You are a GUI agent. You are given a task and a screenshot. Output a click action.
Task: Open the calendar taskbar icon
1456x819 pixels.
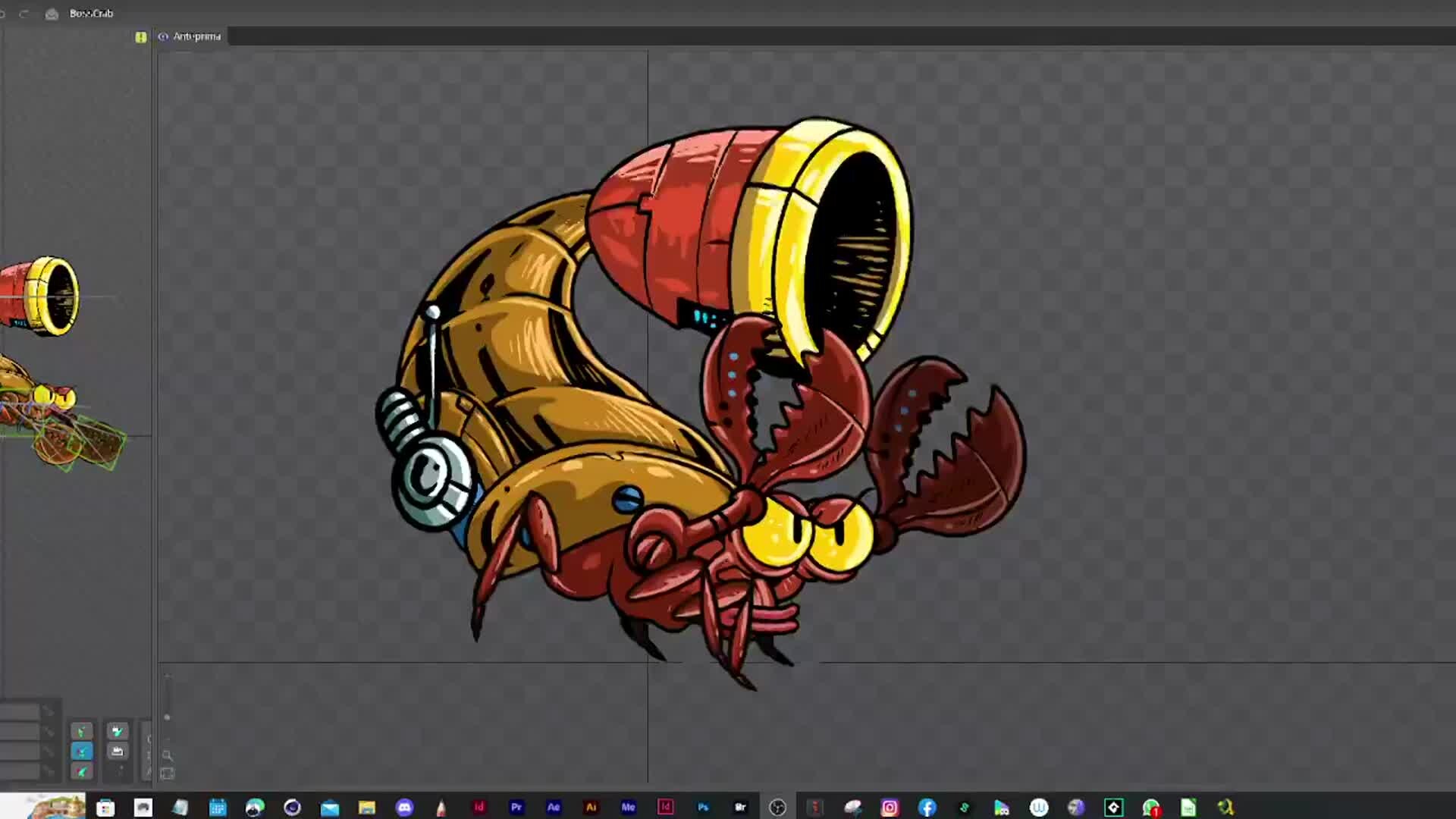(218, 808)
